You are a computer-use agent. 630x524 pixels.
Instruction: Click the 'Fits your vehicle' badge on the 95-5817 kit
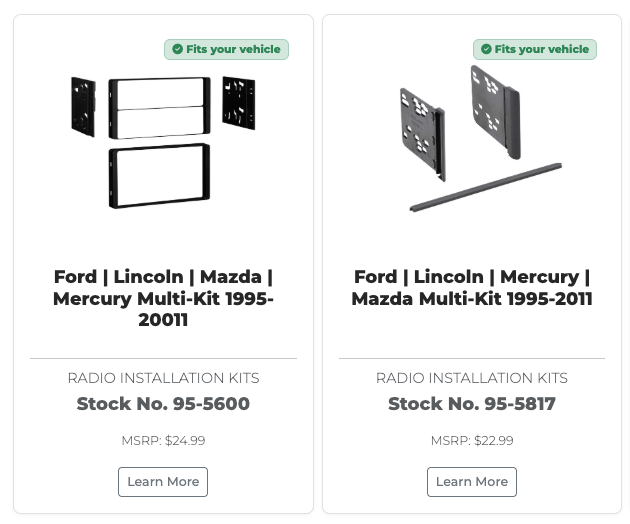pos(535,49)
